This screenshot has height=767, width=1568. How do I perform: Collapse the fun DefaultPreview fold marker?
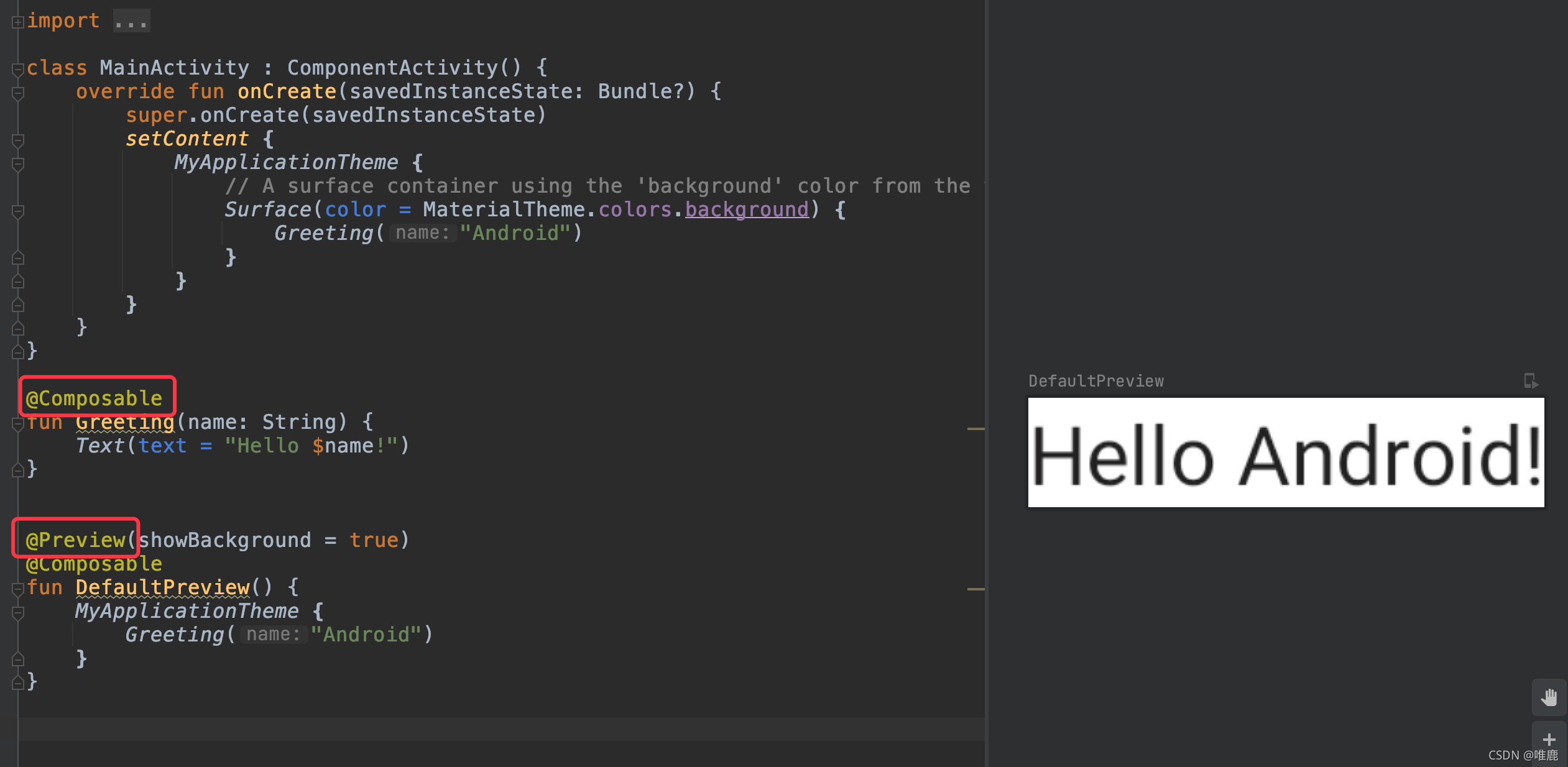coord(18,589)
